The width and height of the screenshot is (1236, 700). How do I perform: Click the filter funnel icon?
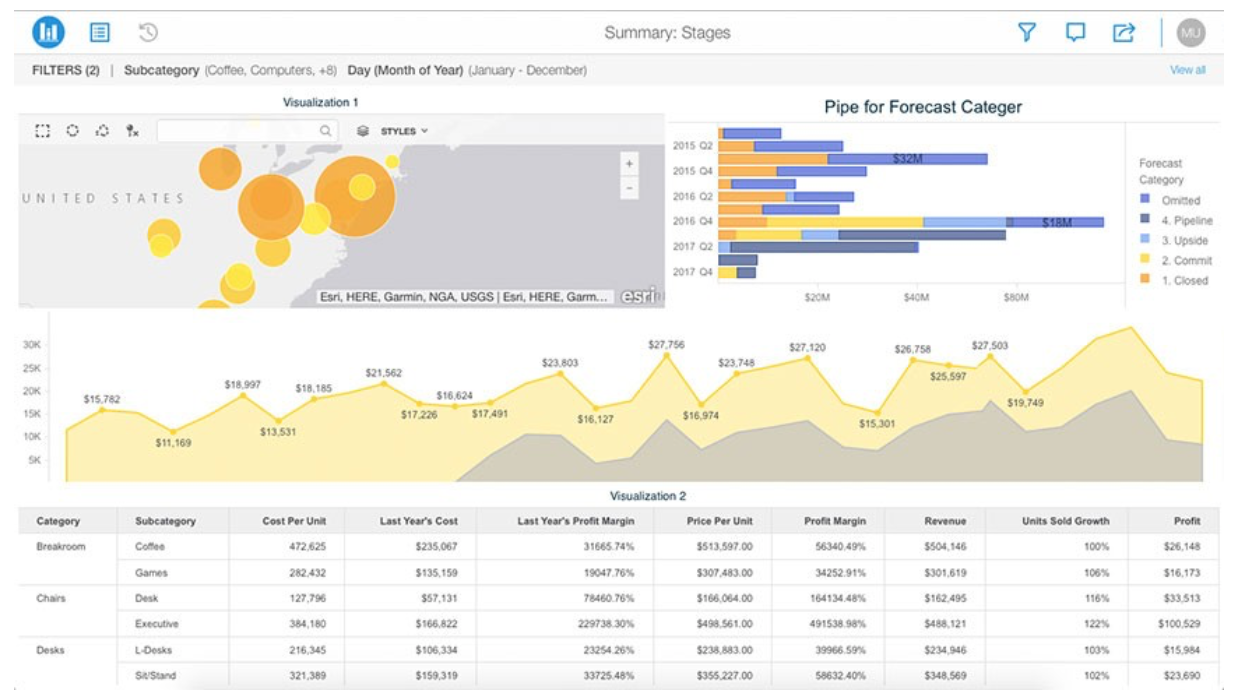1026,33
